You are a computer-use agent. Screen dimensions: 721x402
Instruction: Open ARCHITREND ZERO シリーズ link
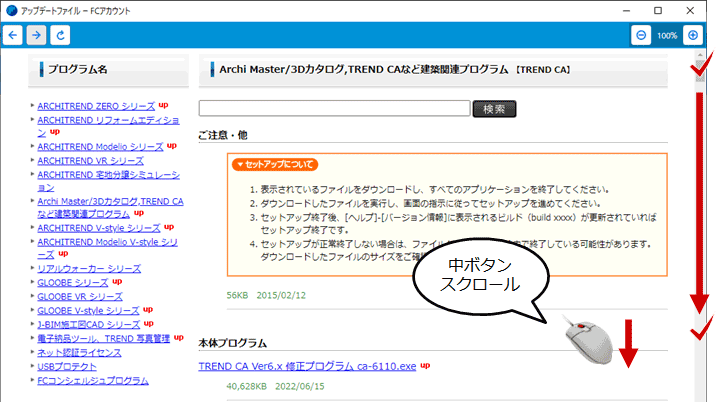click(96, 106)
